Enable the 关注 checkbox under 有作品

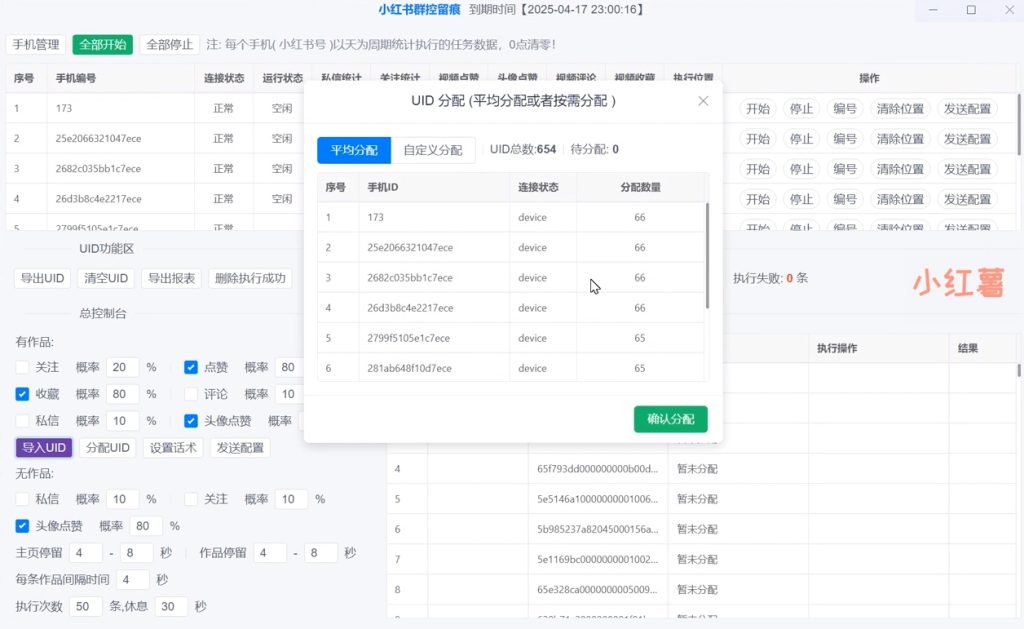pyautogui.click(x=23, y=367)
